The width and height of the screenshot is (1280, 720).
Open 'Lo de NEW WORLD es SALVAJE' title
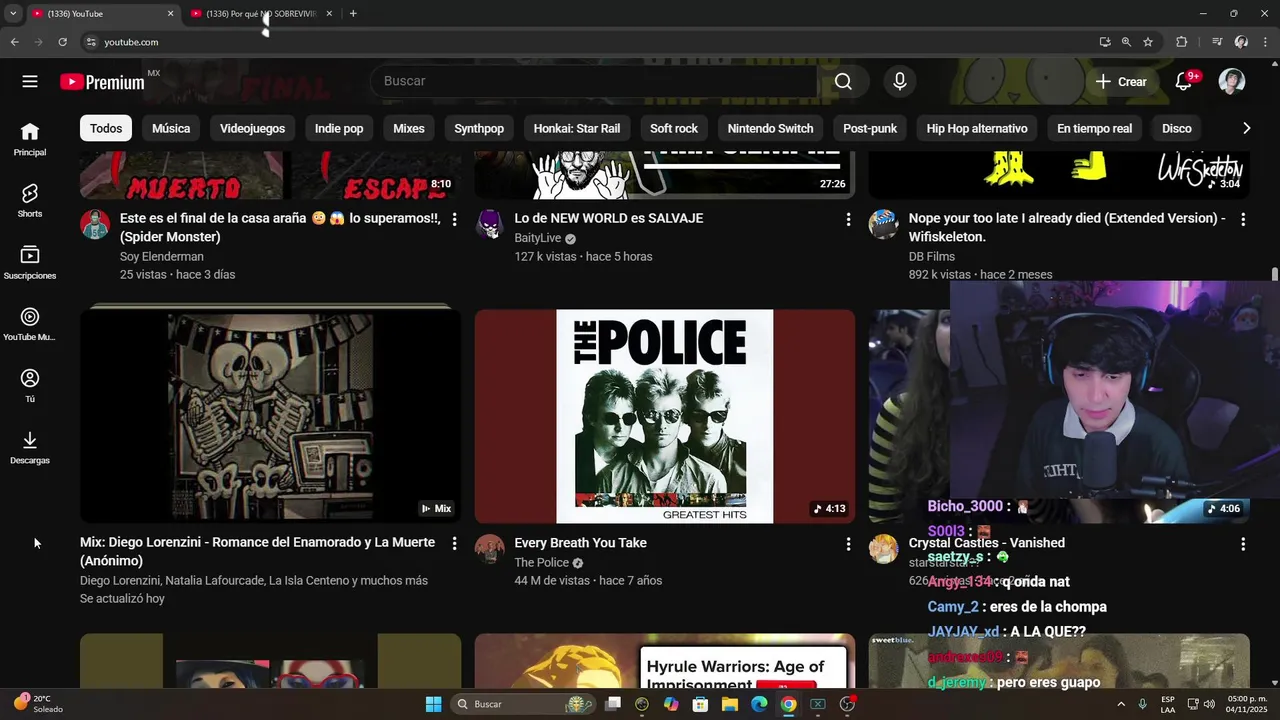pyautogui.click(x=608, y=218)
